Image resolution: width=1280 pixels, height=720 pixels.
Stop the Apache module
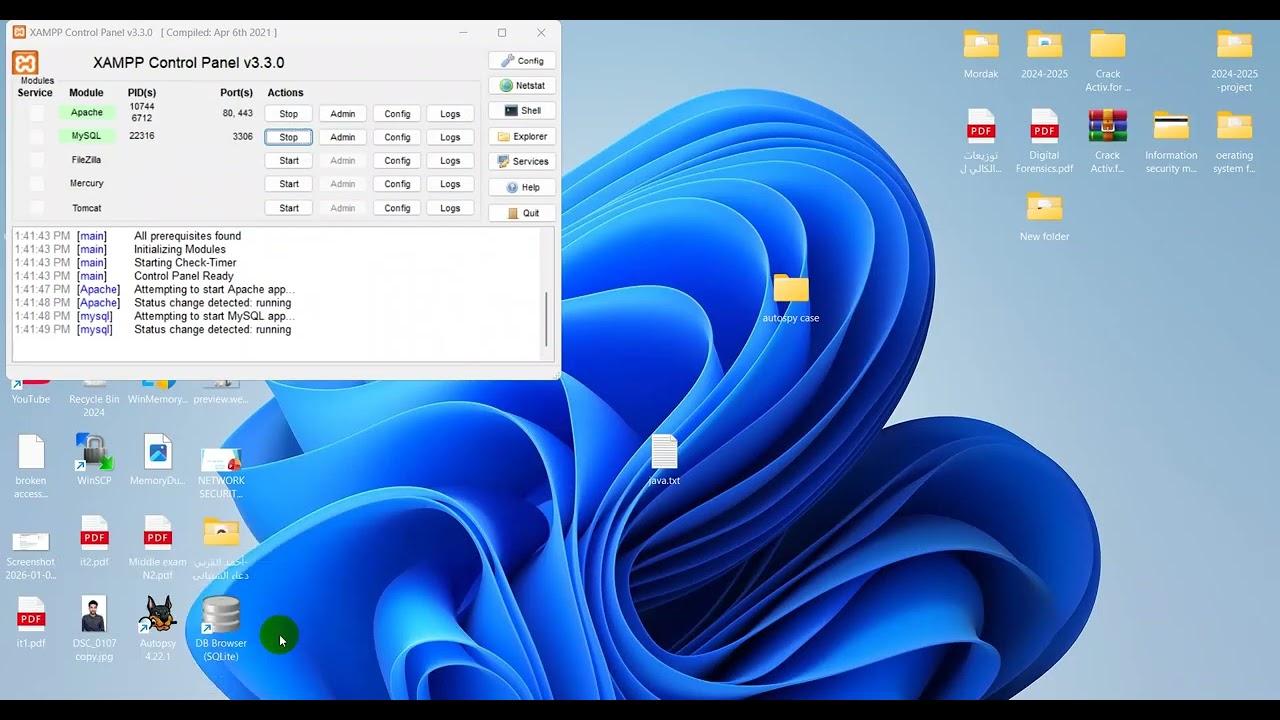289,114
